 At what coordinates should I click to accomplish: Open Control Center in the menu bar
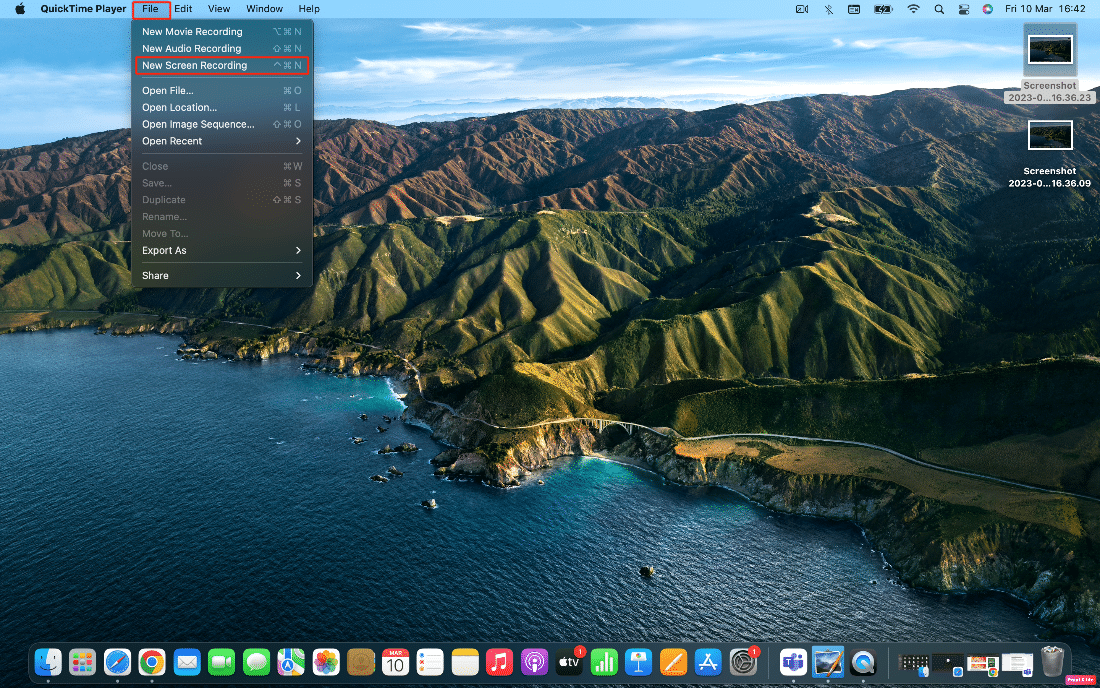[964, 9]
